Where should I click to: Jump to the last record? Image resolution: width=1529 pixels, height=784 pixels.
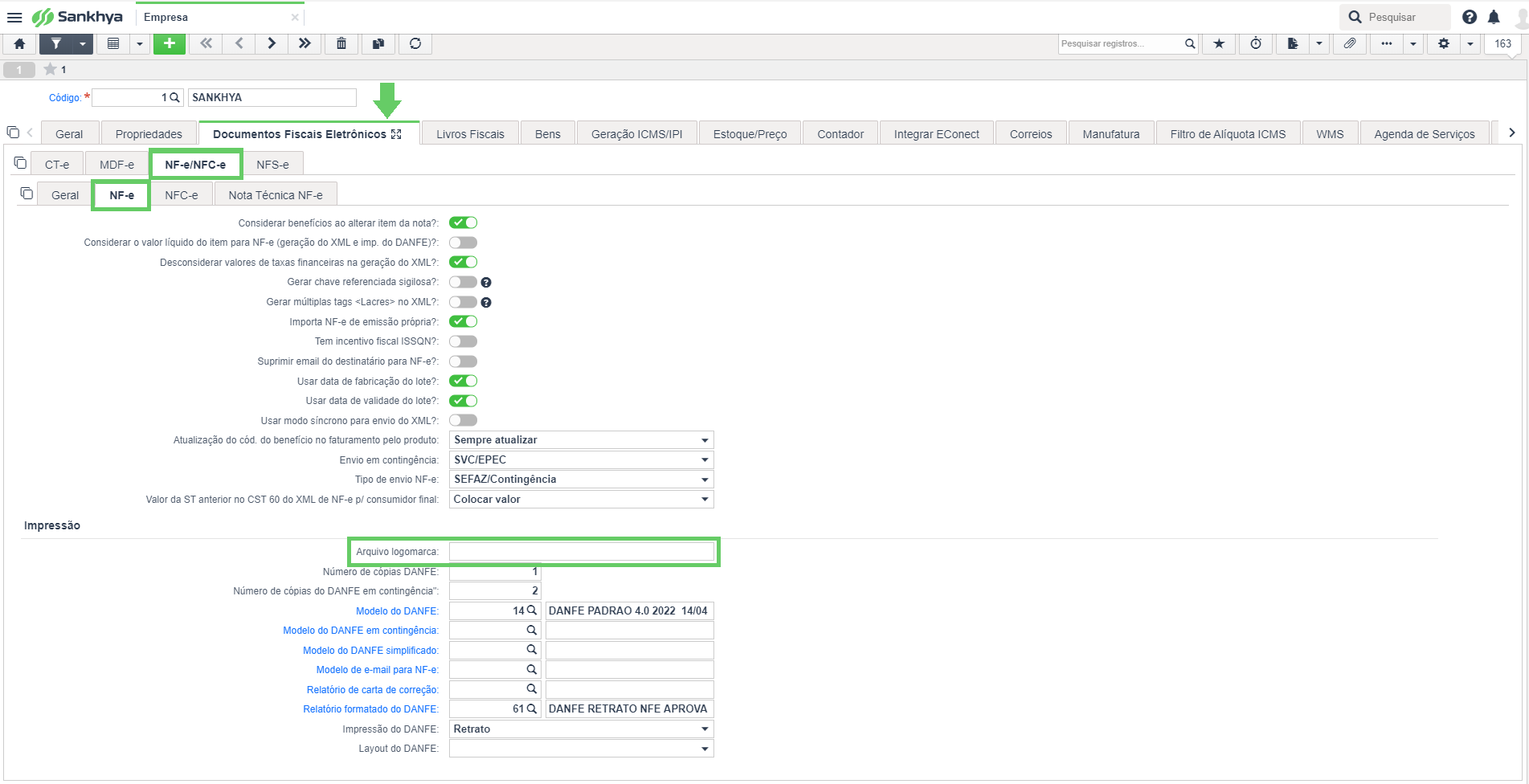(305, 43)
